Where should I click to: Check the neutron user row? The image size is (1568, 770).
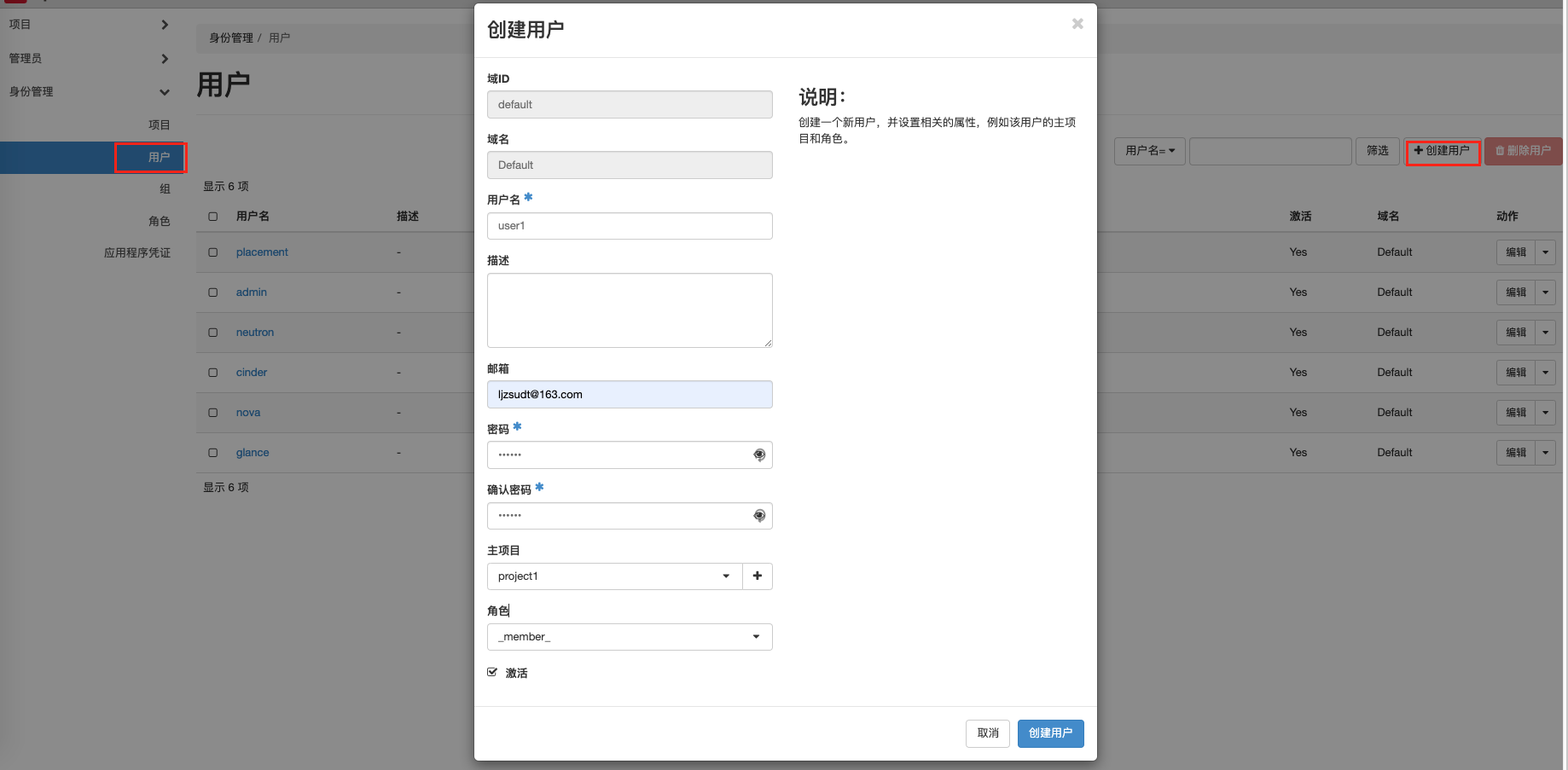[213, 333]
